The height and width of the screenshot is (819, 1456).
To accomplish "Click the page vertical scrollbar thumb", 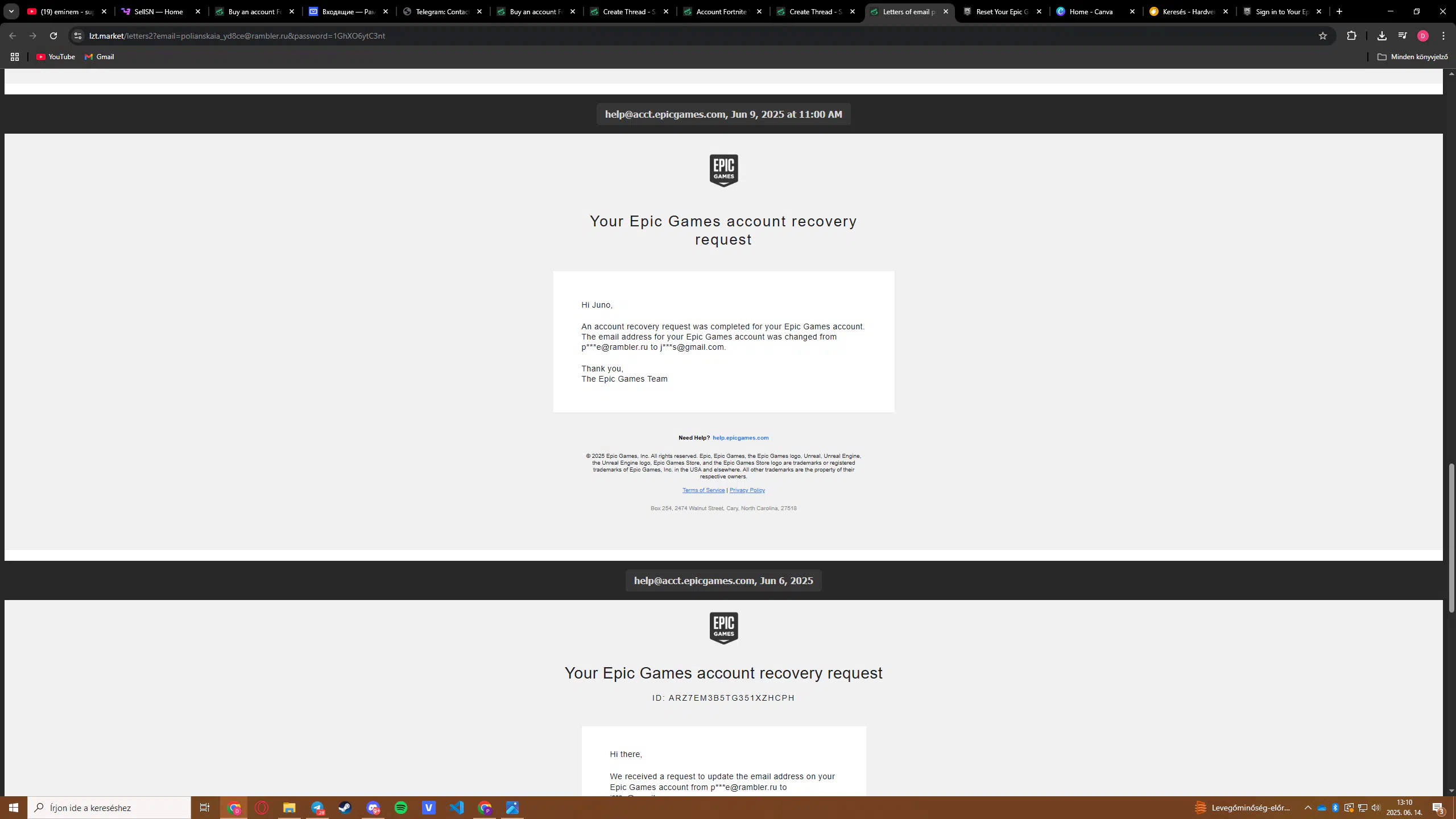I will coord(1451,537).
